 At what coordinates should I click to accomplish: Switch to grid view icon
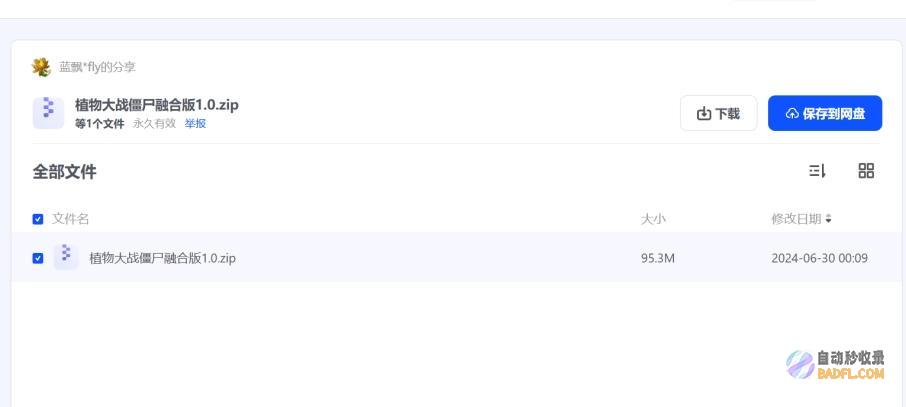pos(866,171)
